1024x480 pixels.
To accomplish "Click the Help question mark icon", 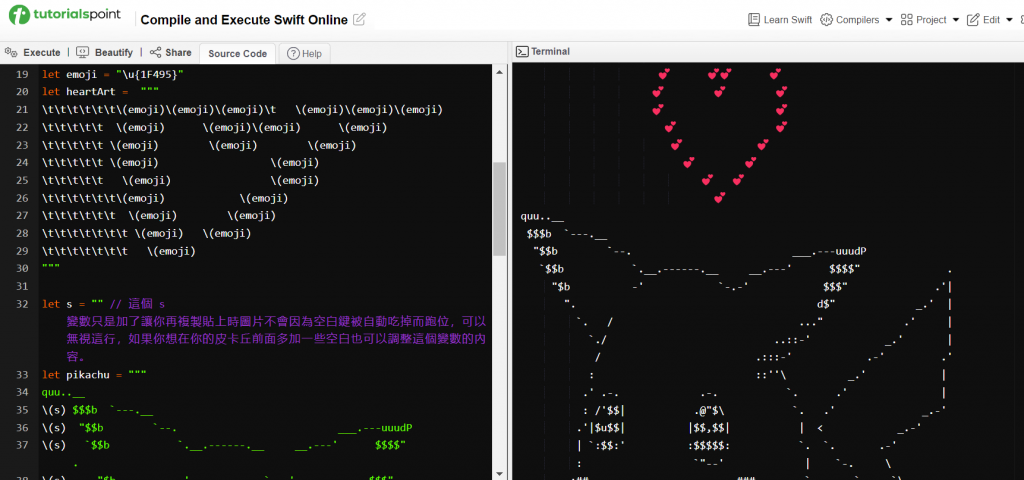I will (x=293, y=54).
